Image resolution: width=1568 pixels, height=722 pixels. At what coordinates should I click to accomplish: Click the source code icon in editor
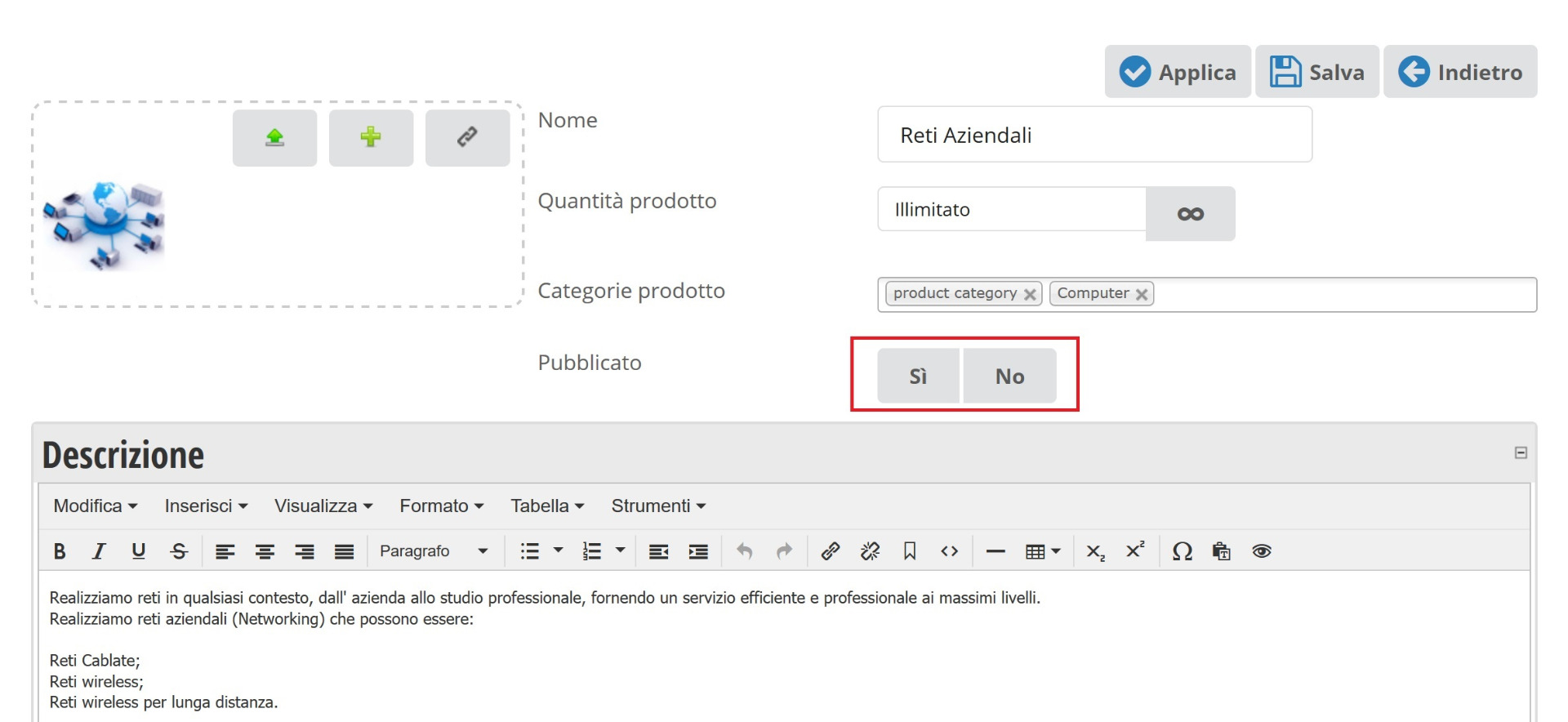949,551
